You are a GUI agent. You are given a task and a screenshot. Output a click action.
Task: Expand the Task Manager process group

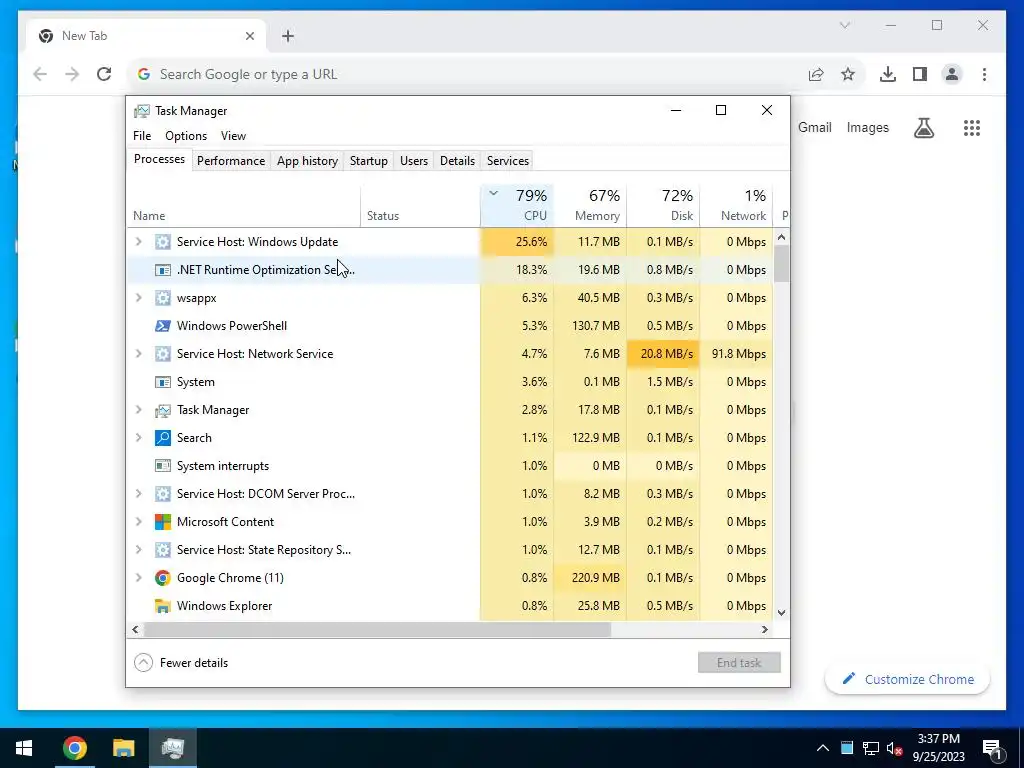point(138,410)
